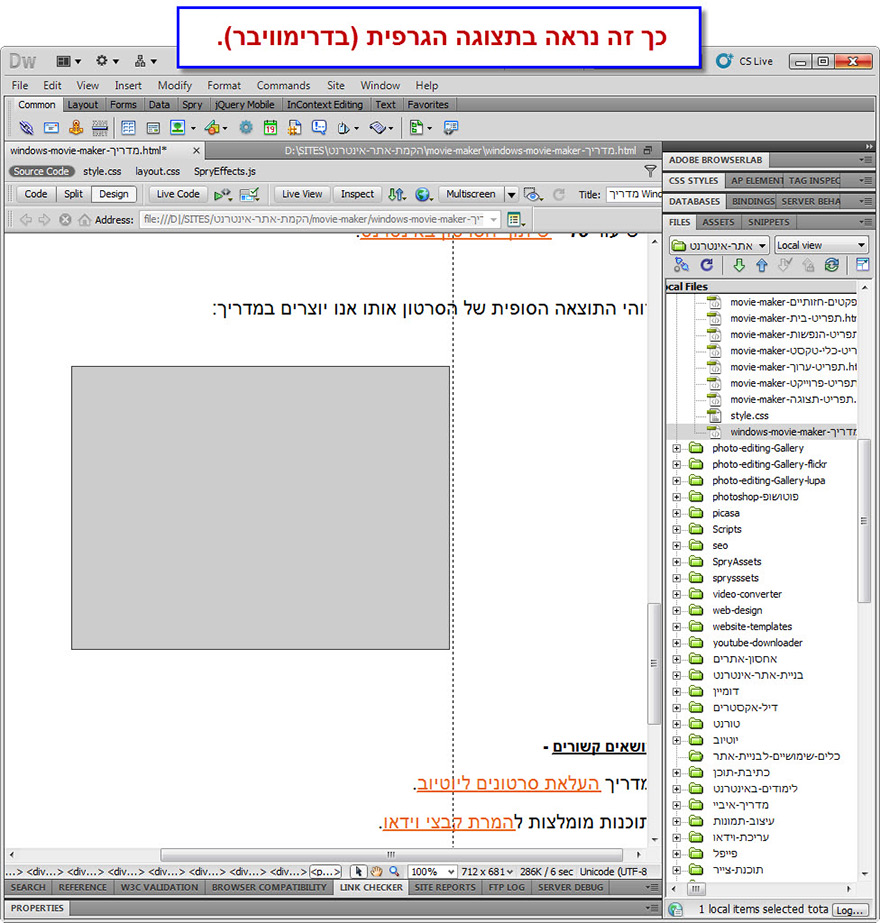Click the Images insert icon
Screen dimensions: 880x923
click(x=178, y=127)
